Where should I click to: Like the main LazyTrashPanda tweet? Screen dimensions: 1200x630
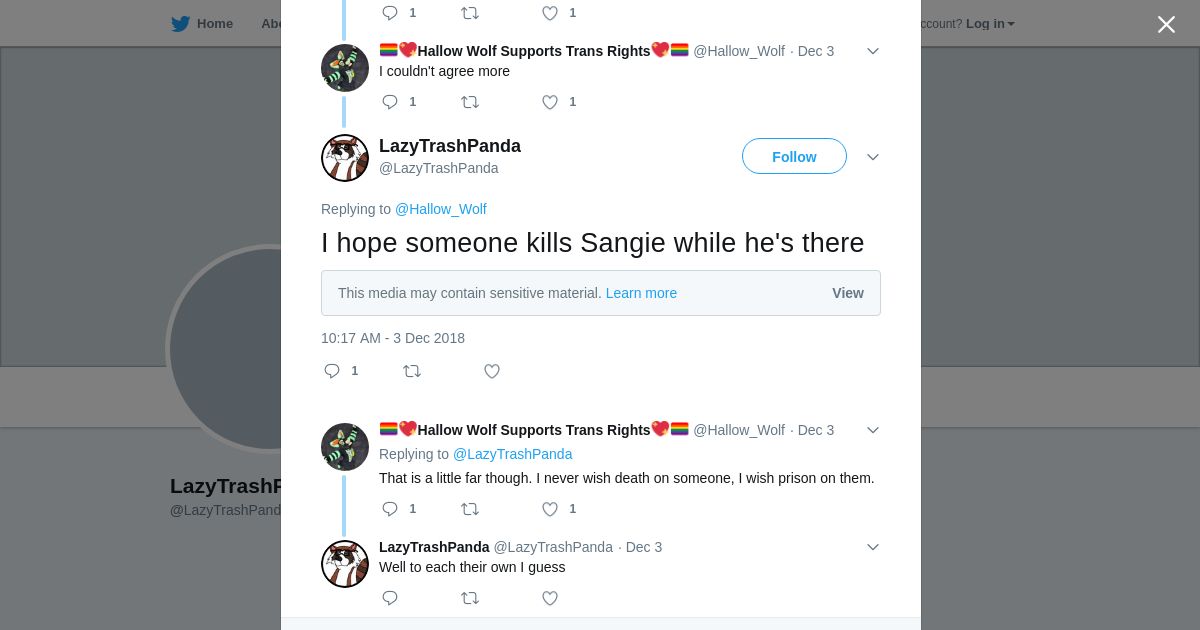click(x=492, y=371)
